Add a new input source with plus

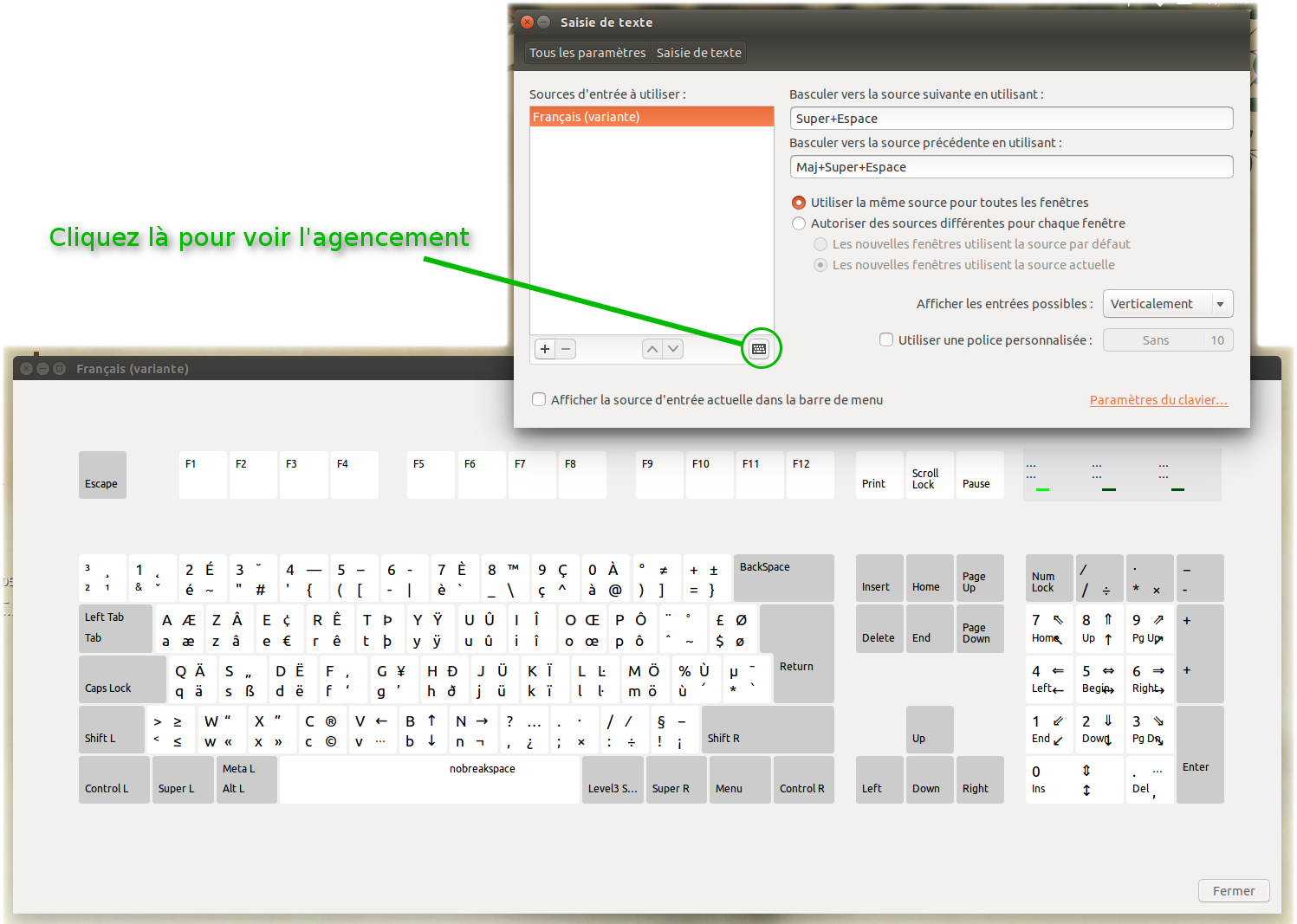click(x=545, y=349)
